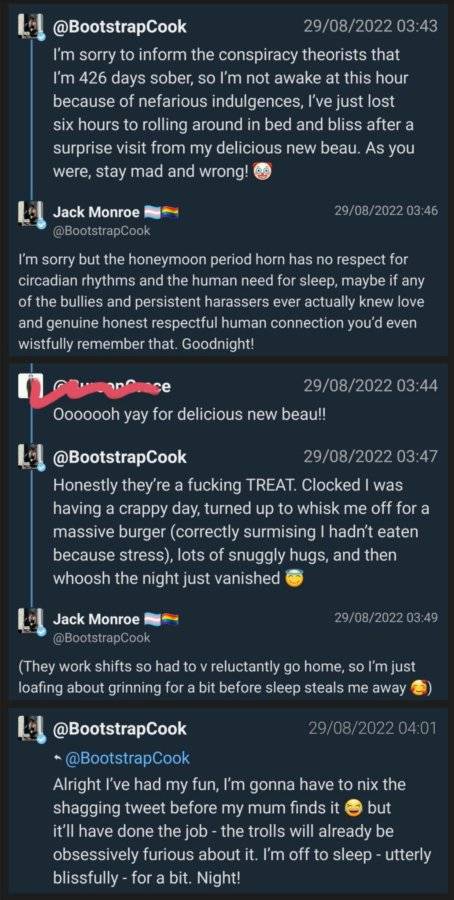The image size is (454, 900).
Task: Click grey @BootstrapCook handle under 03:49 name
Action: (102, 638)
